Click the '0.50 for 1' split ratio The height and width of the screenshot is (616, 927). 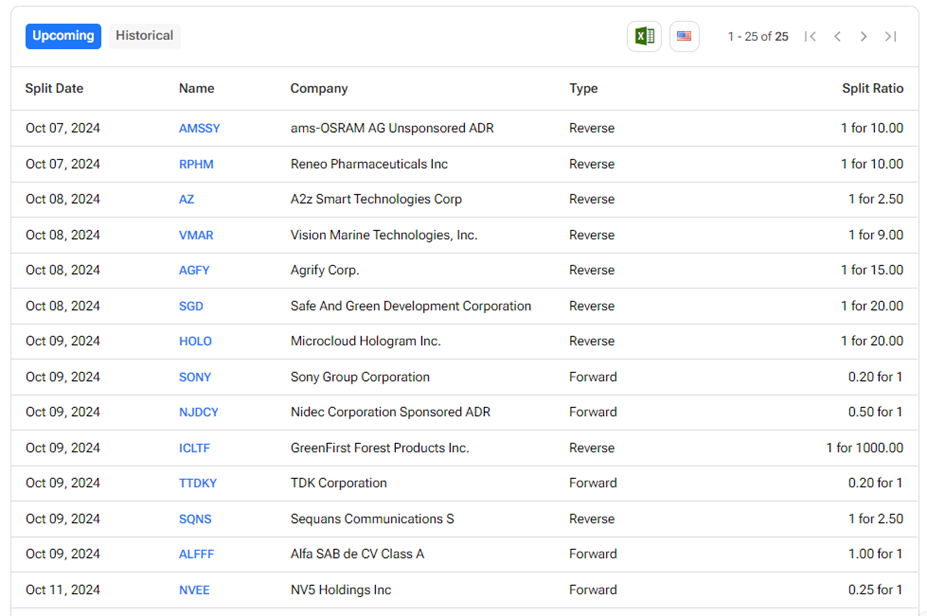[x=876, y=412]
